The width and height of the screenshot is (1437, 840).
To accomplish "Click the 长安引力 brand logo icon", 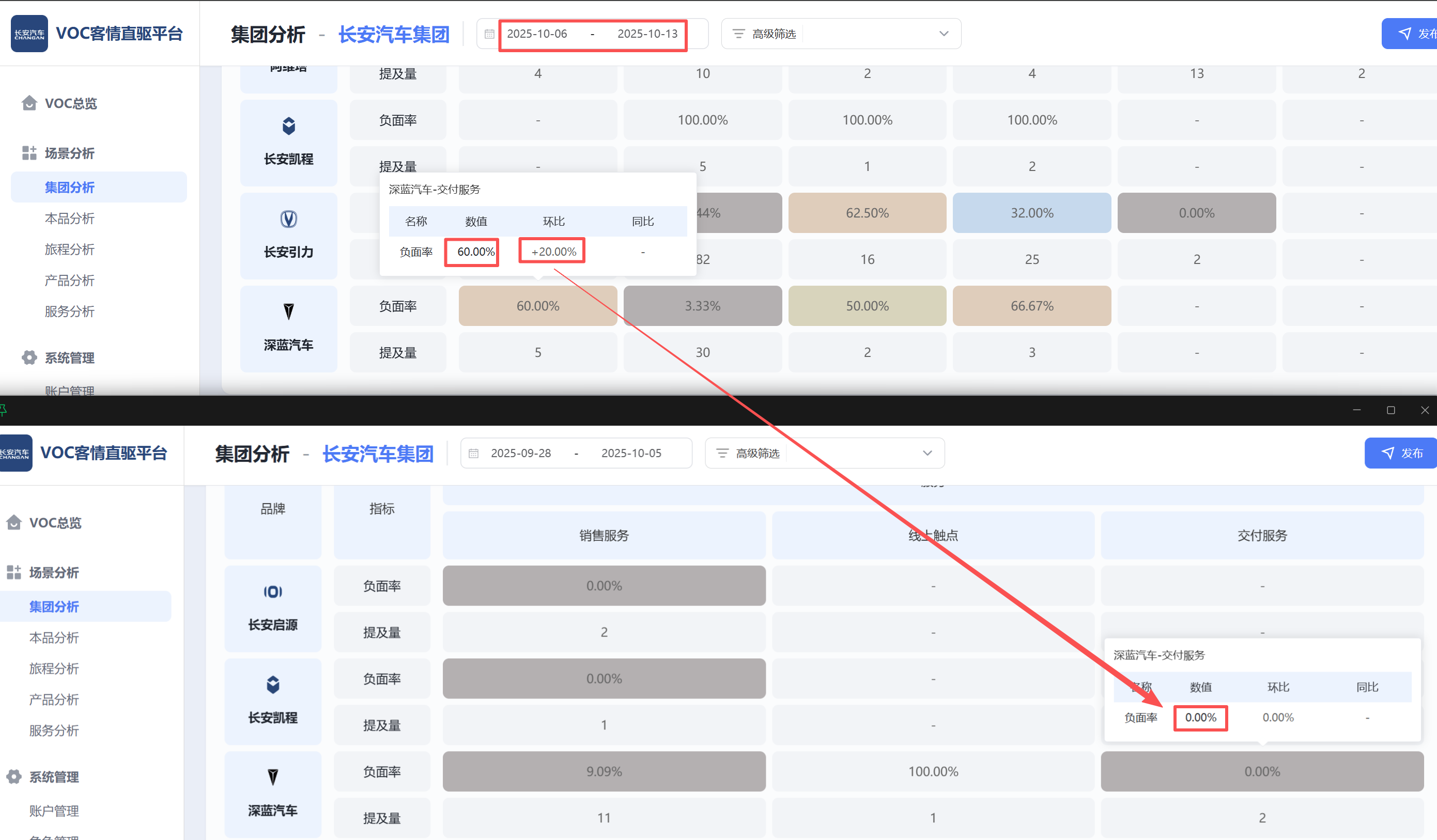I will pyautogui.click(x=288, y=219).
